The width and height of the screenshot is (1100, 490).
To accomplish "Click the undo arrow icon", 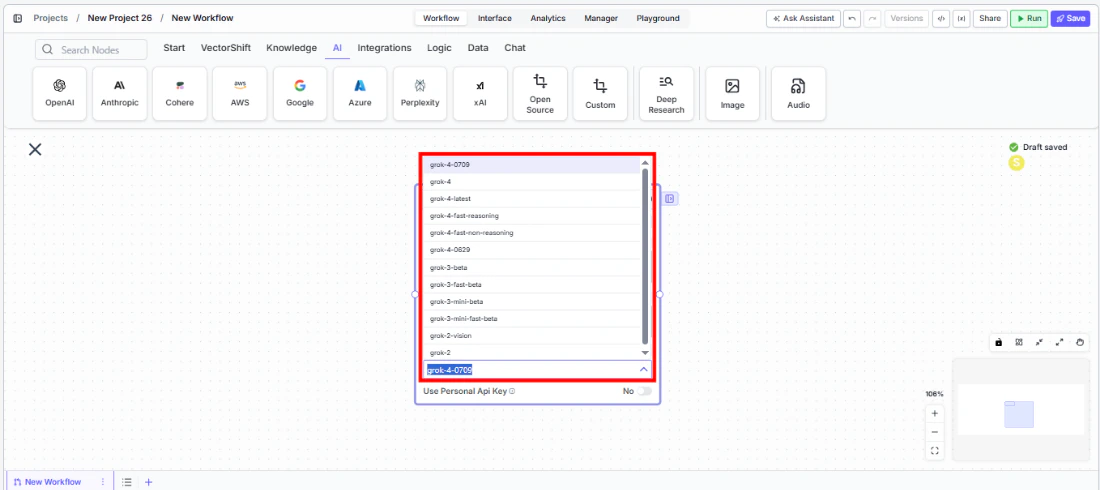I will click(x=852, y=18).
